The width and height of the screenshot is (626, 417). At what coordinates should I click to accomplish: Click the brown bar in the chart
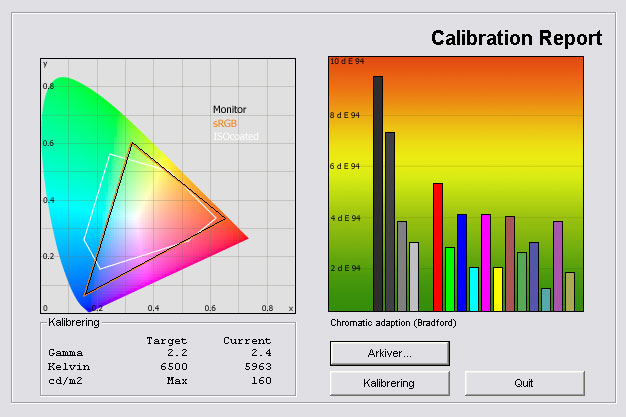(x=510, y=264)
